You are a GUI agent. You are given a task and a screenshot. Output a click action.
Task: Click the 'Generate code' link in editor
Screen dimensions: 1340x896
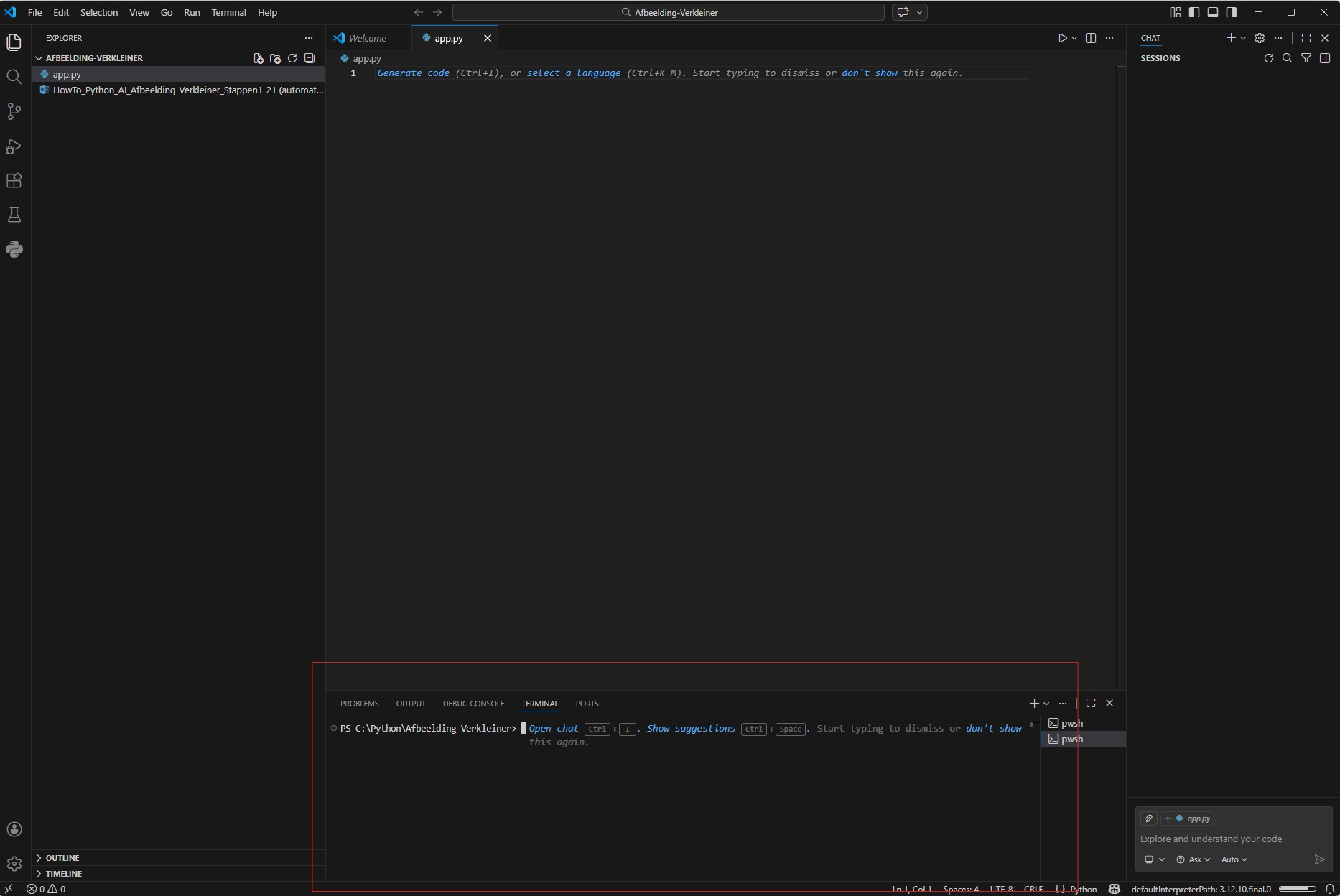[x=413, y=73]
